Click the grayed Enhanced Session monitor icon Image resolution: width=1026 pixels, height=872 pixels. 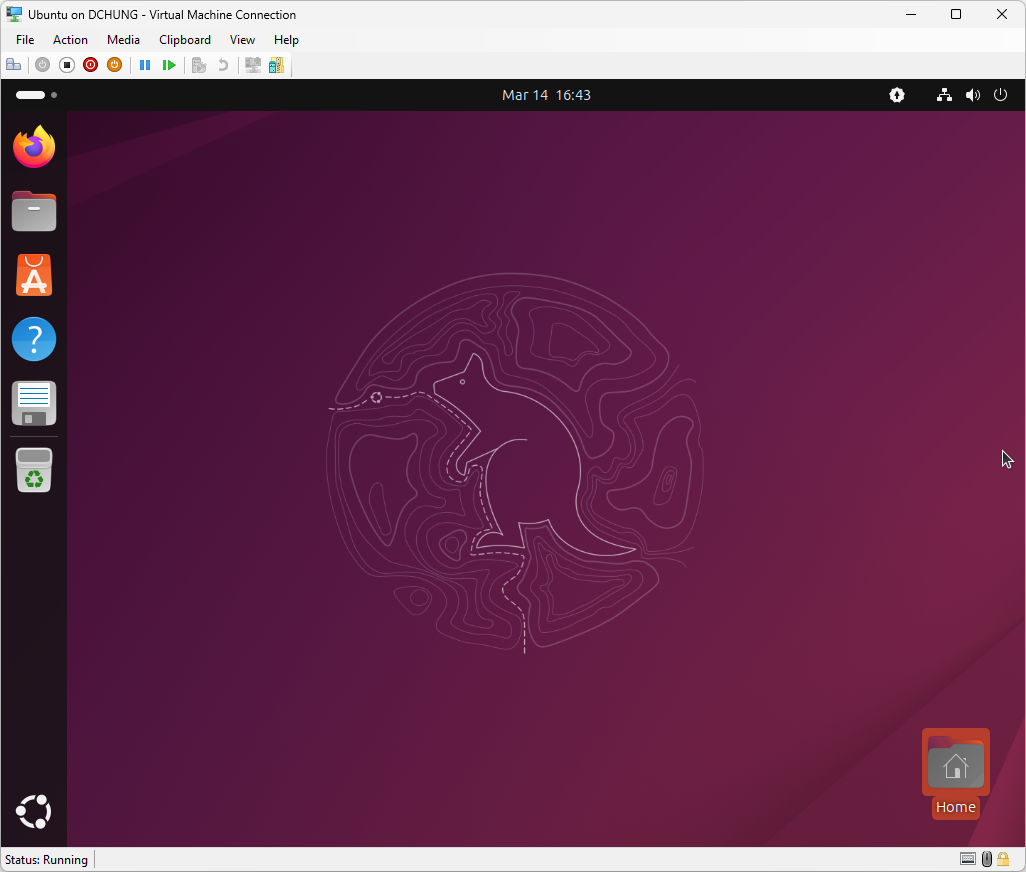(253, 65)
